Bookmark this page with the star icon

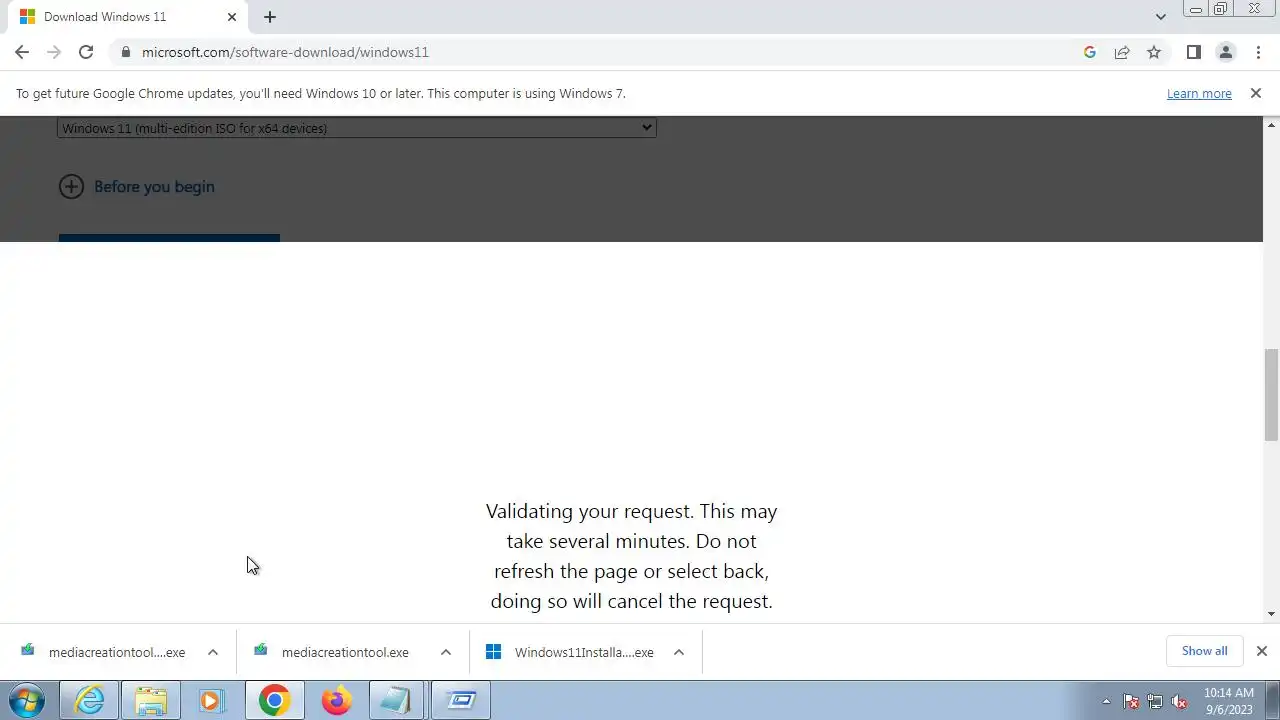[x=1154, y=52]
